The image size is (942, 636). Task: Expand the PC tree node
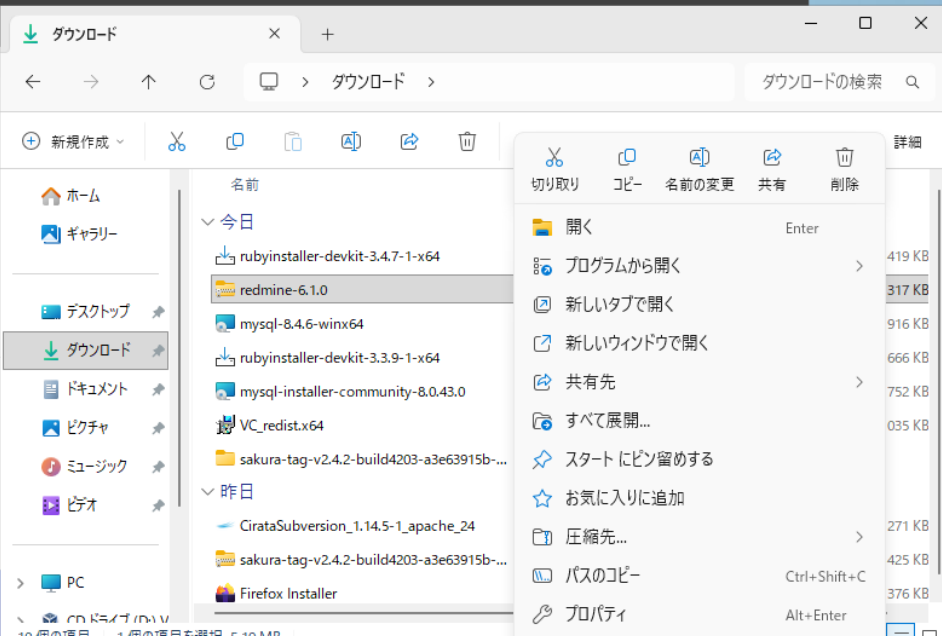point(21,582)
